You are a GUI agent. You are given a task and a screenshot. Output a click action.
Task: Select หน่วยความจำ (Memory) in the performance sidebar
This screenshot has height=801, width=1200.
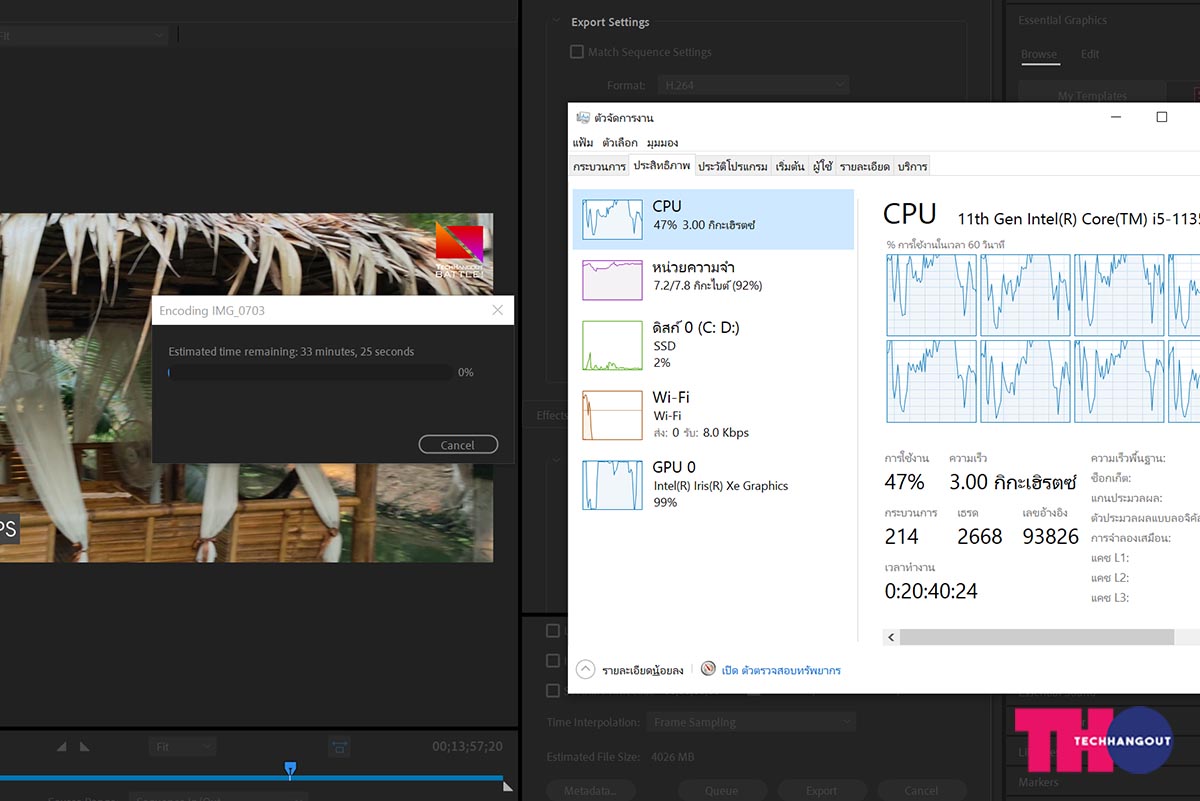click(x=713, y=280)
